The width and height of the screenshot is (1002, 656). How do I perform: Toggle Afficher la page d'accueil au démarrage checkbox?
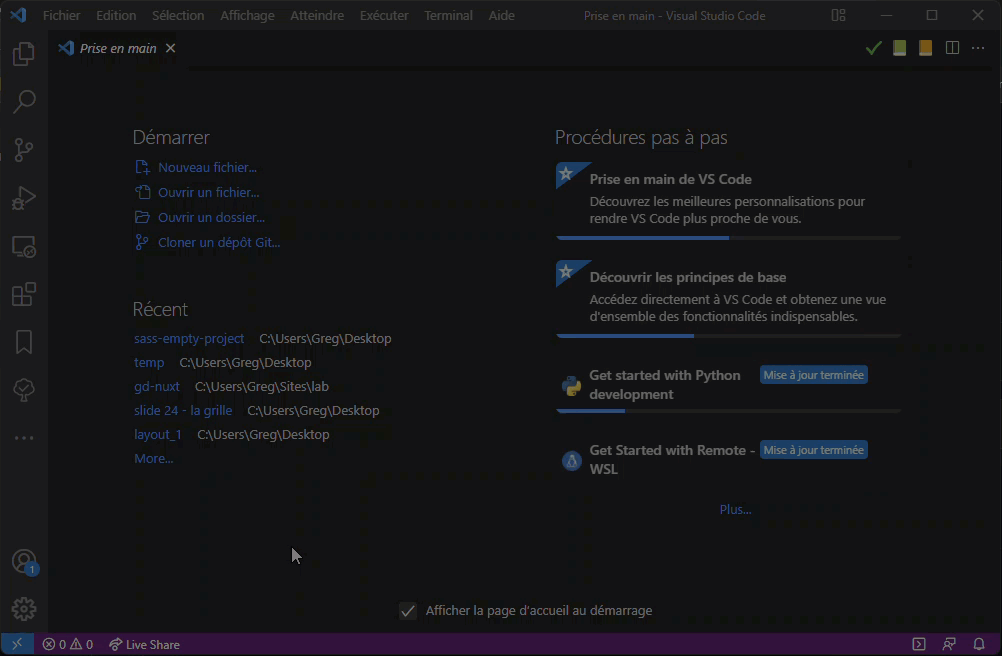point(408,611)
